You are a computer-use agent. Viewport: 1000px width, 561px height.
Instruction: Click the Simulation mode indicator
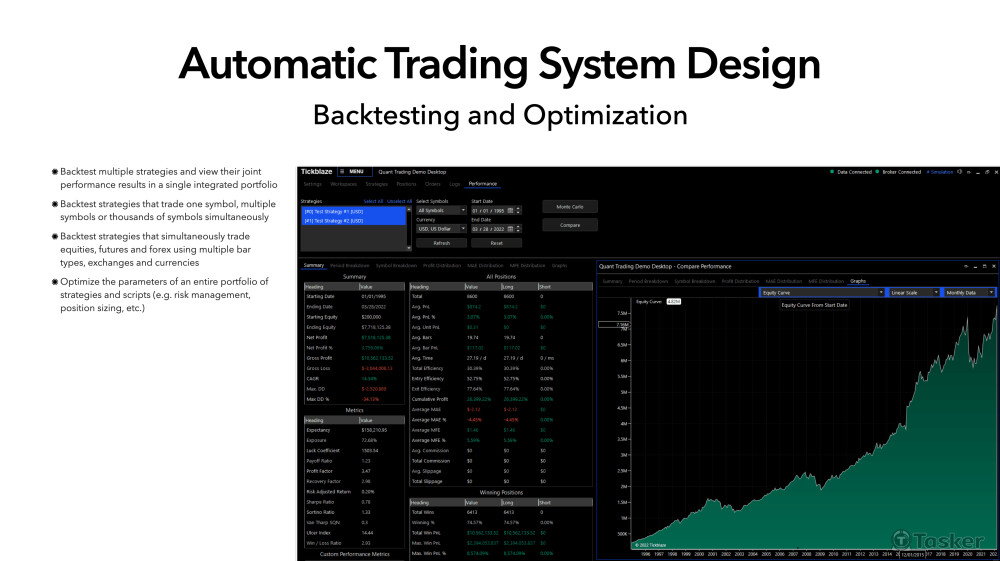(x=940, y=171)
